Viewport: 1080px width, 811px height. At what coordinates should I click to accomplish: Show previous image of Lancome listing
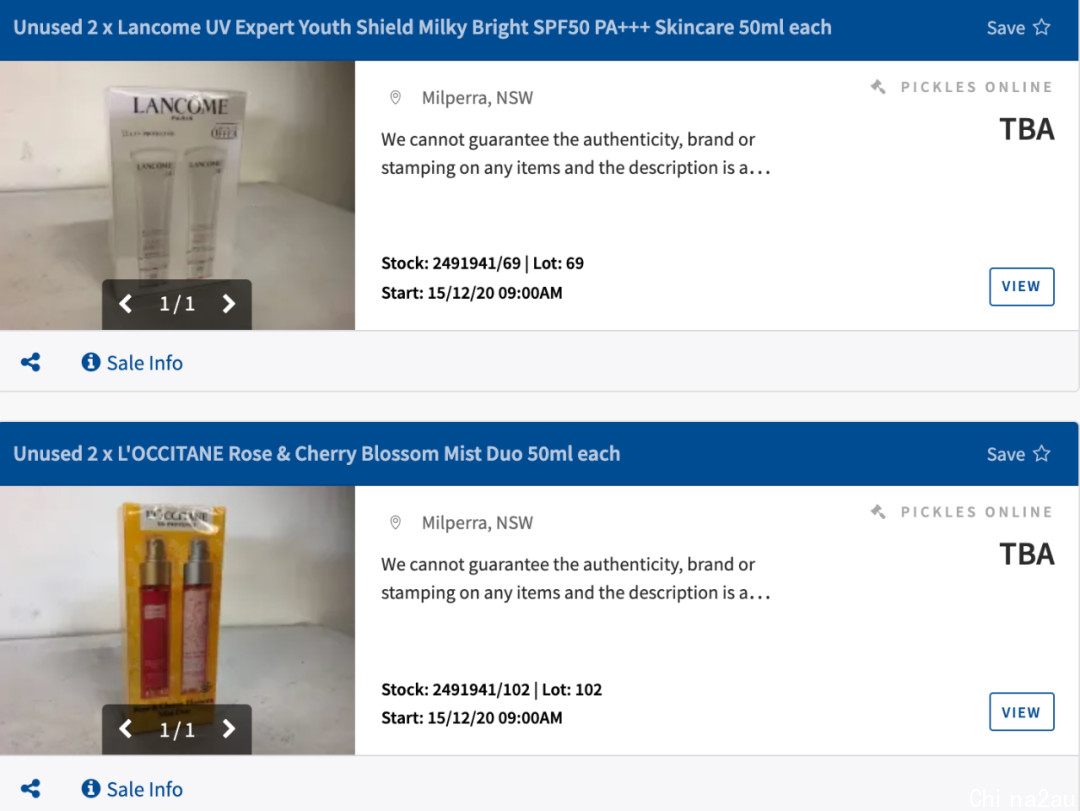[125, 304]
